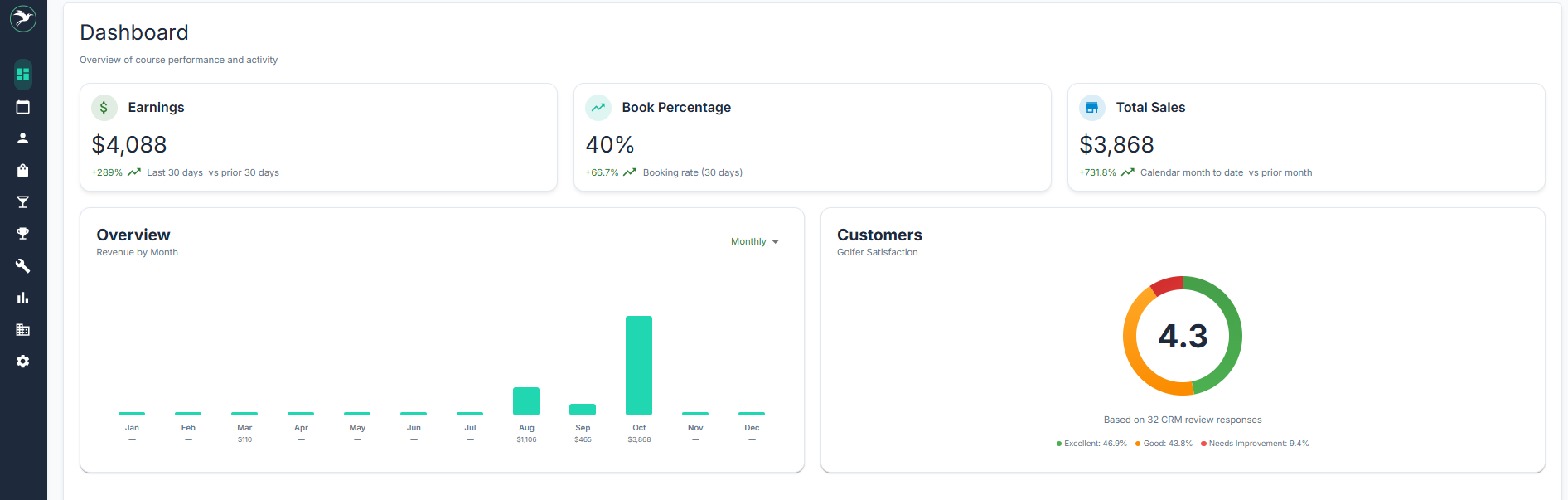Click the August revenue bar

pyautogui.click(x=526, y=401)
